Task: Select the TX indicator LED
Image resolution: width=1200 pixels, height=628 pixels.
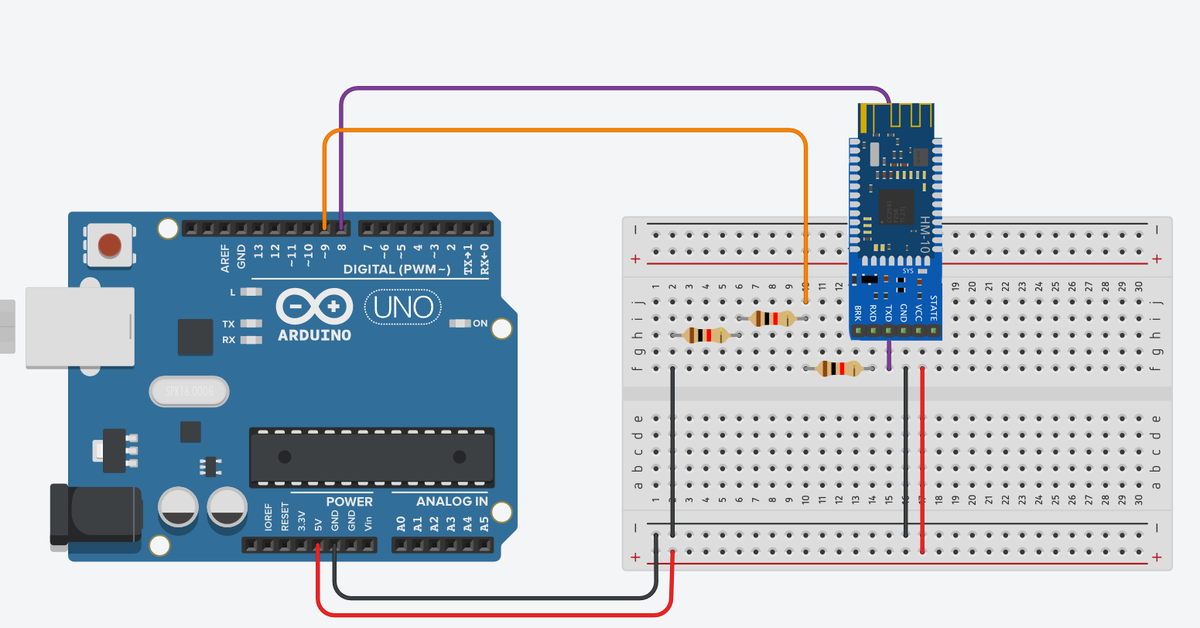Action: (x=251, y=324)
